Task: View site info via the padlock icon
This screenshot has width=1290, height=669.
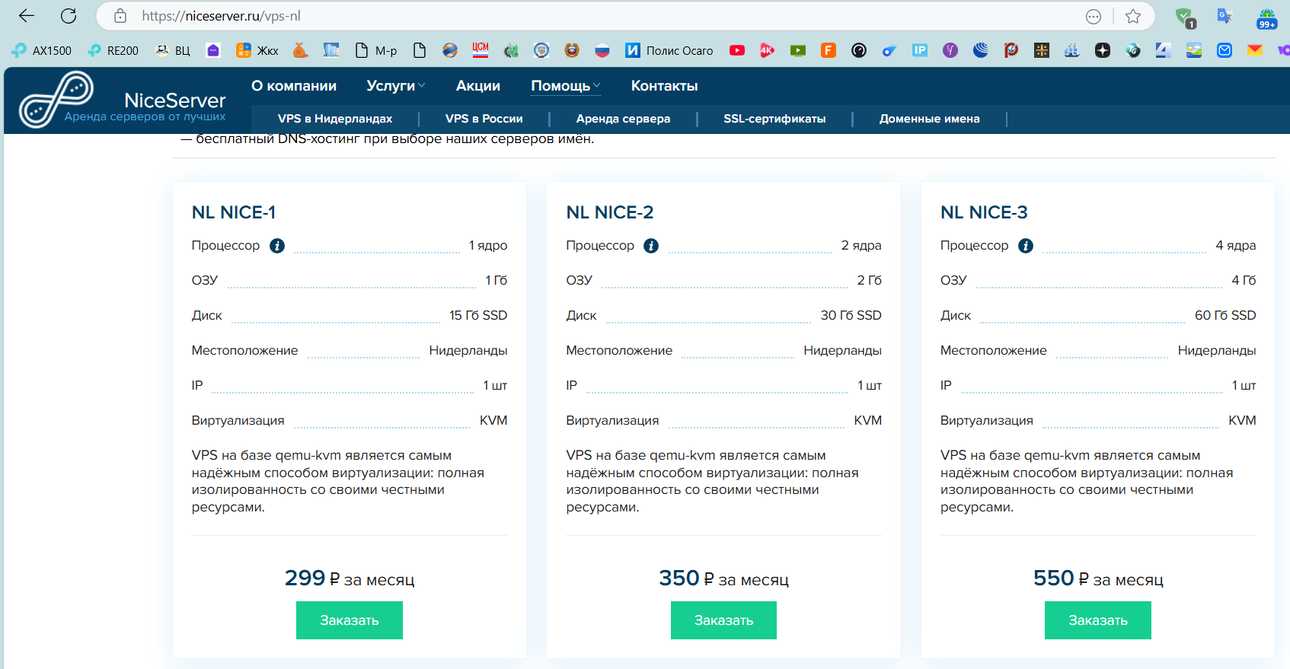Action: (120, 16)
